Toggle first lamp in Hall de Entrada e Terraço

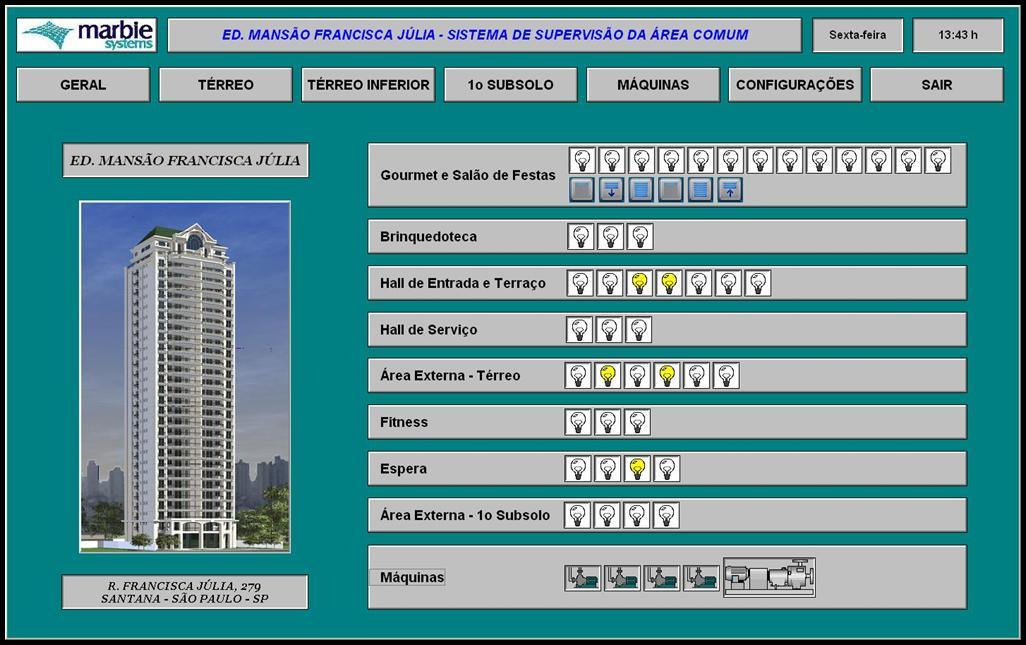580,283
